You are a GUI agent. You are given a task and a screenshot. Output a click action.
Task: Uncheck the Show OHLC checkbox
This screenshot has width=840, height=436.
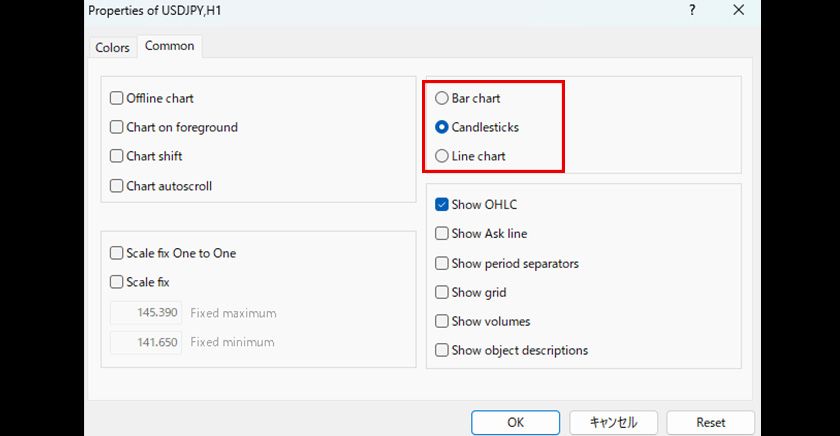click(442, 205)
